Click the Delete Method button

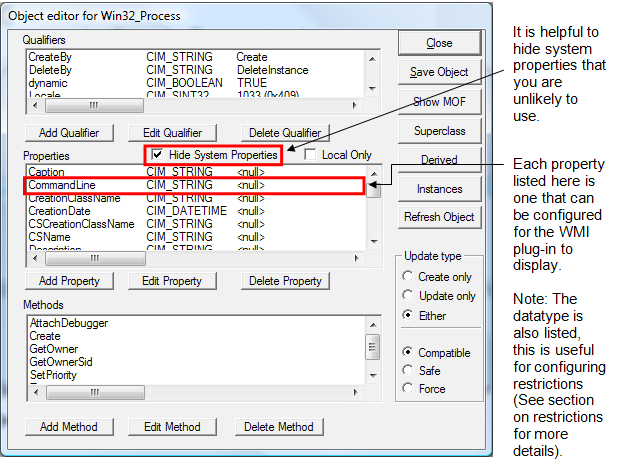click(x=280, y=427)
